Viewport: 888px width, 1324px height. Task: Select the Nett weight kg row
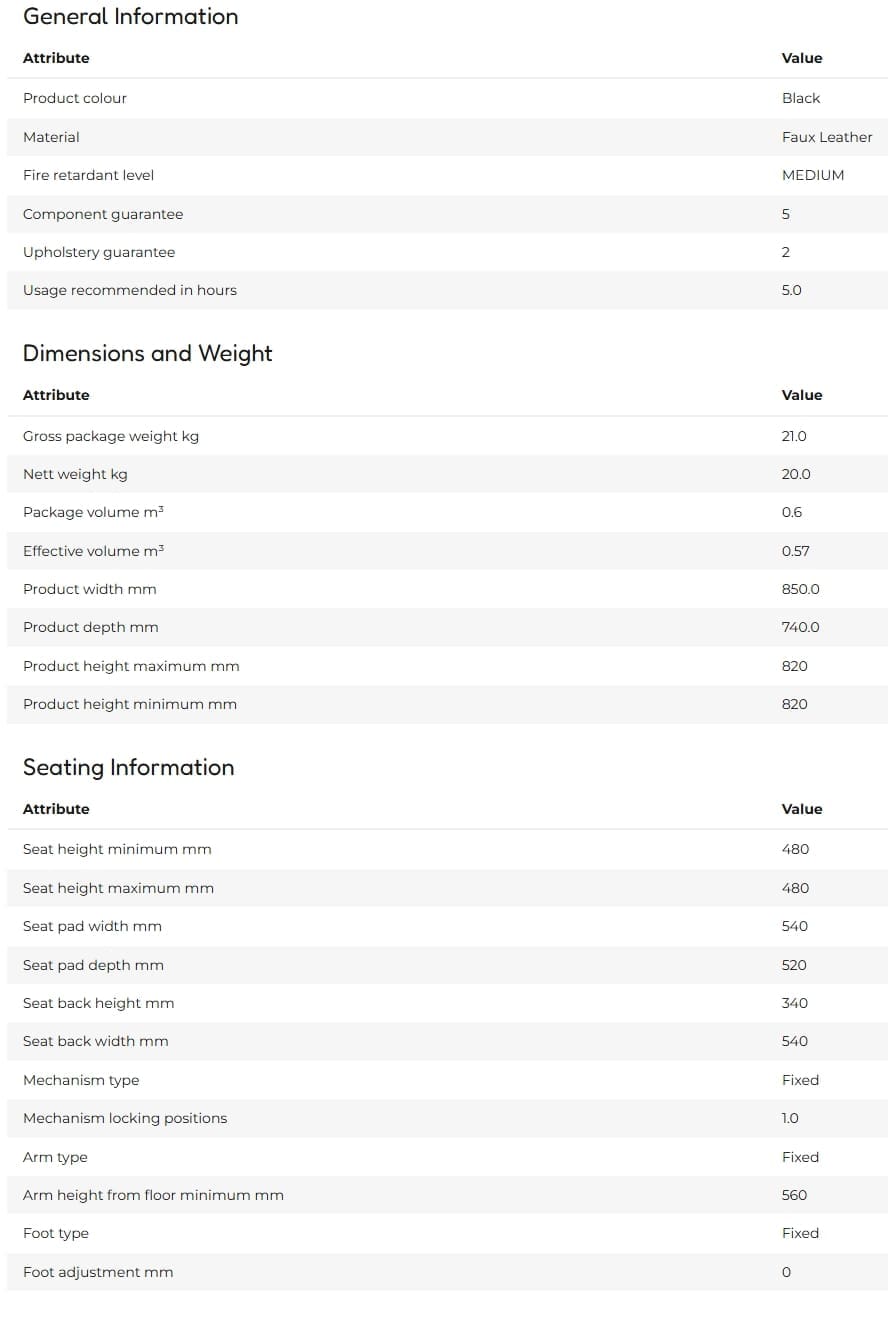447,474
